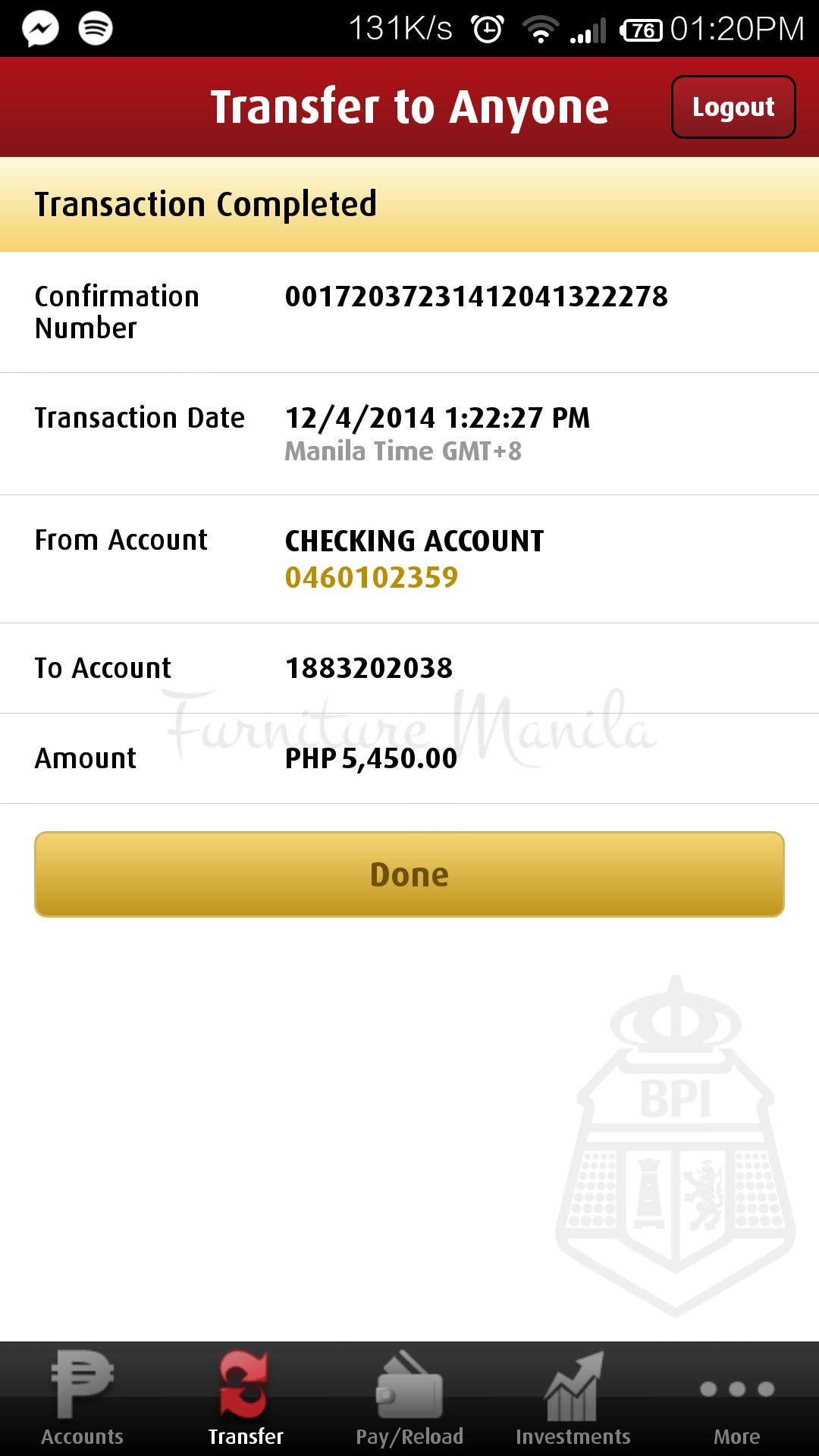Tap the checking account number 0460102359
819x1456 pixels.
(372, 578)
